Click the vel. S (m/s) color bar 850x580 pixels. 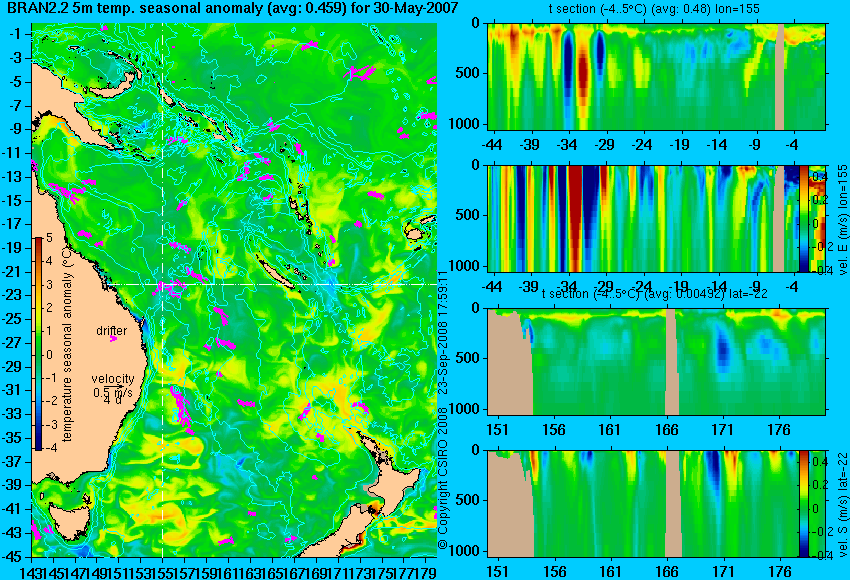pyautogui.click(x=804, y=504)
